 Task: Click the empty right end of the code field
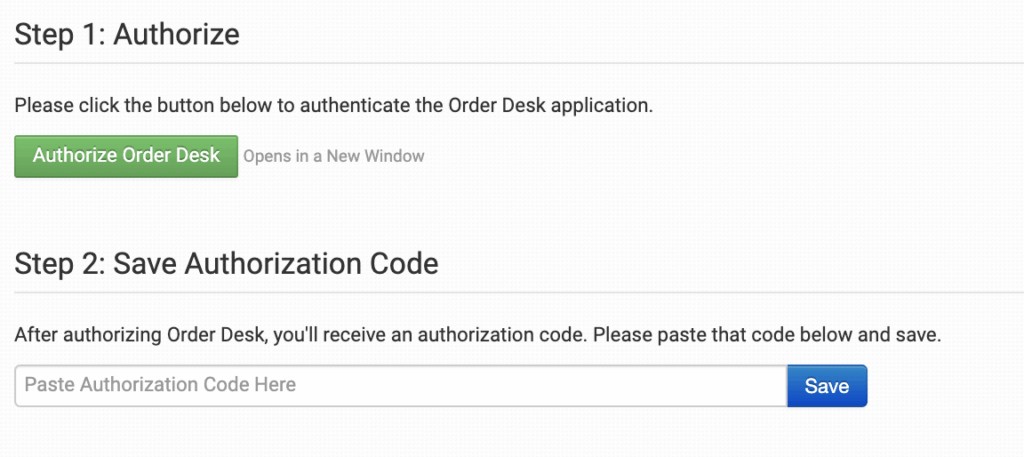pos(740,385)
